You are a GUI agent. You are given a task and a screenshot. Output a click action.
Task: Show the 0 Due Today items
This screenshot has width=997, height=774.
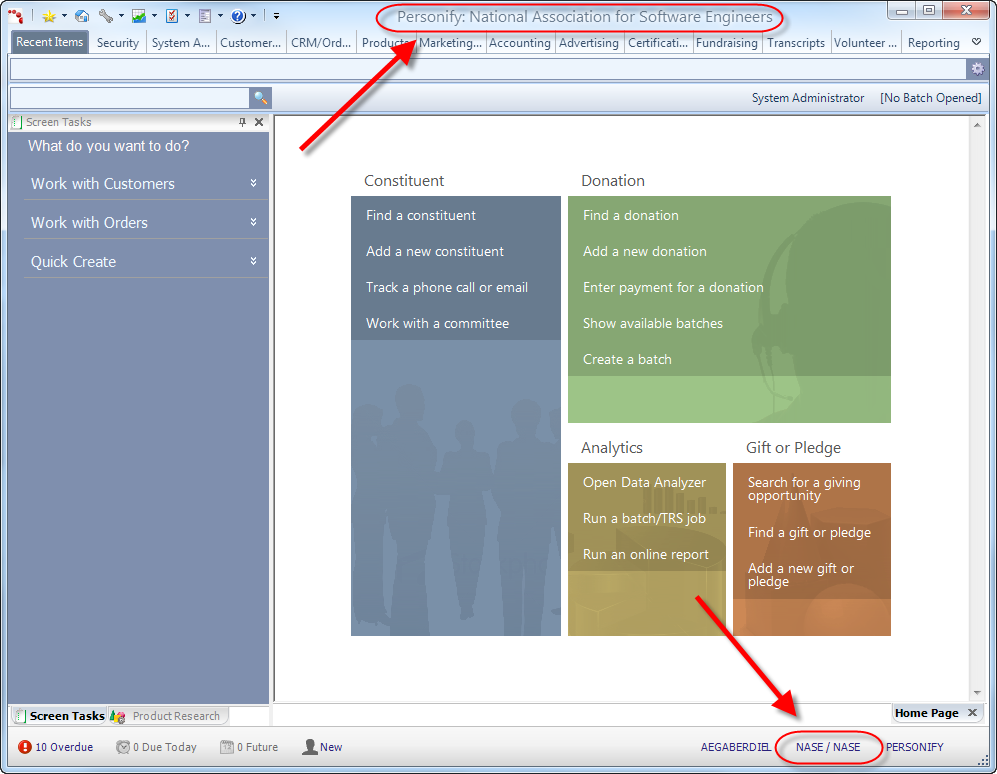[x=156, y=747]
